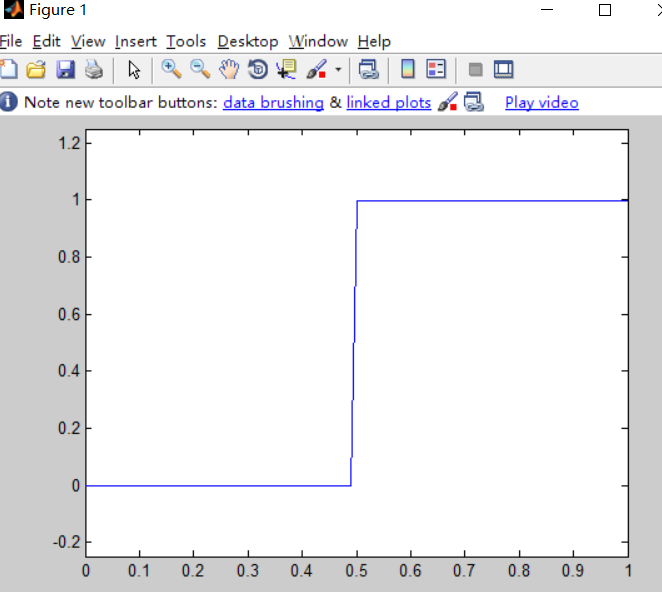This screenshot has width=662, height=592.
Task: Open the Insert menu
Action: pyautogui.click(x=136, y=41)
